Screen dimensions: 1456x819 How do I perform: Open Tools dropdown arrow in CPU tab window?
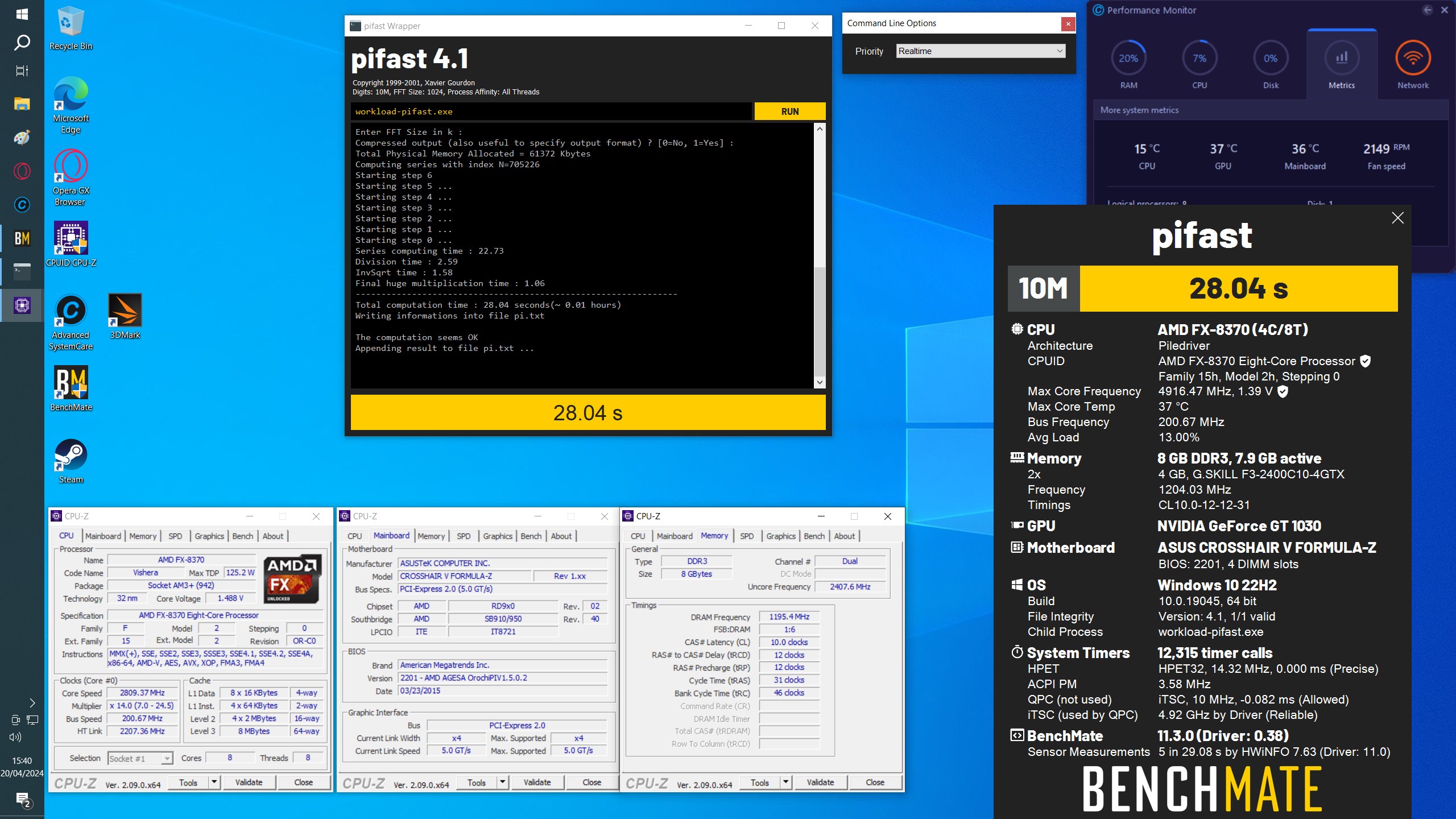tap(214, 782)
